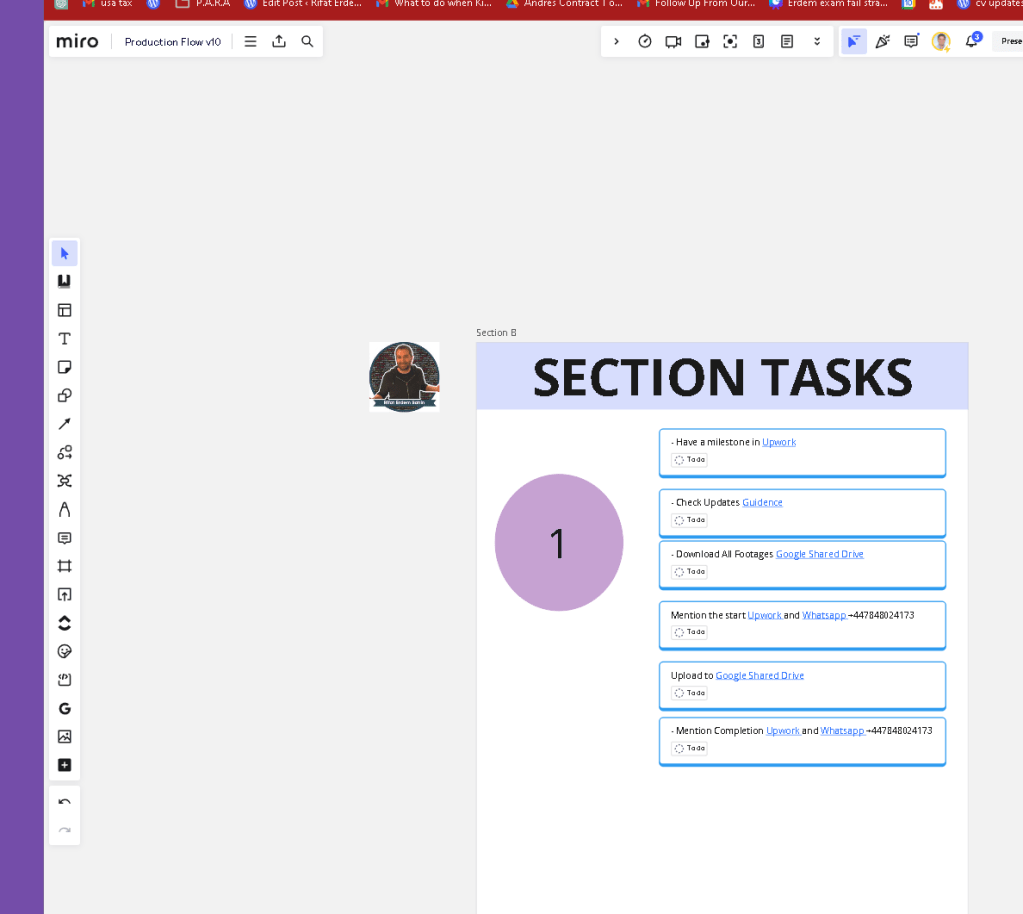
Task: Open the comments feed icon
Action: 911,41
